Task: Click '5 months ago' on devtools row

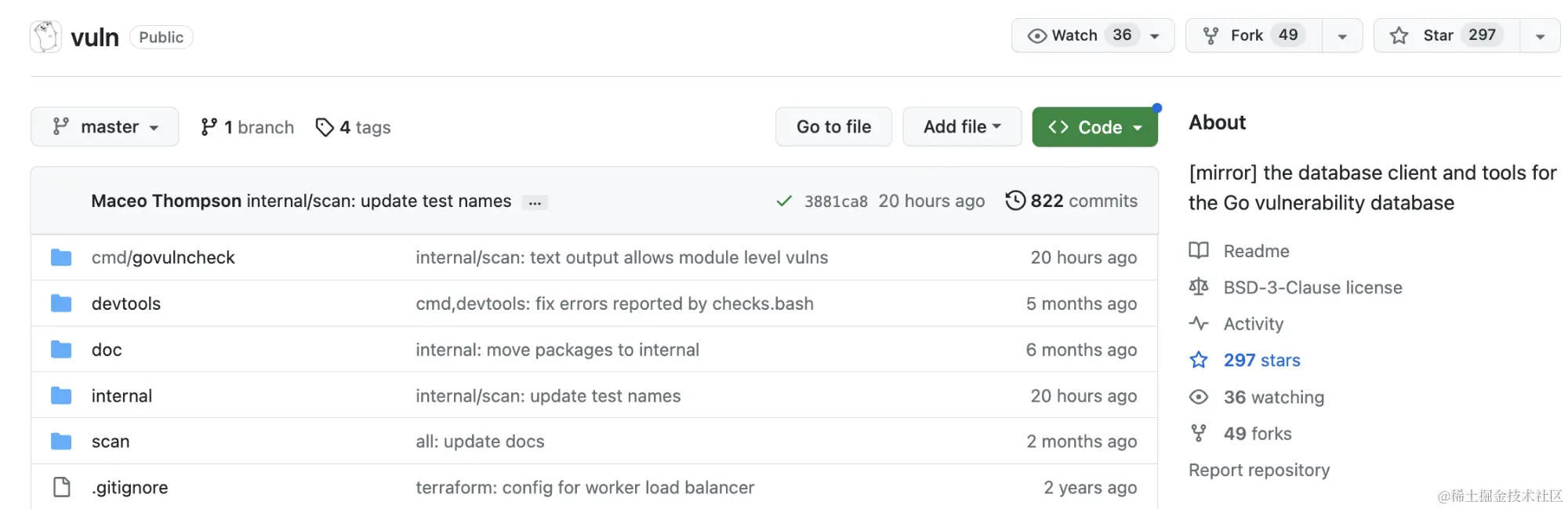Action: (1081, 304)
